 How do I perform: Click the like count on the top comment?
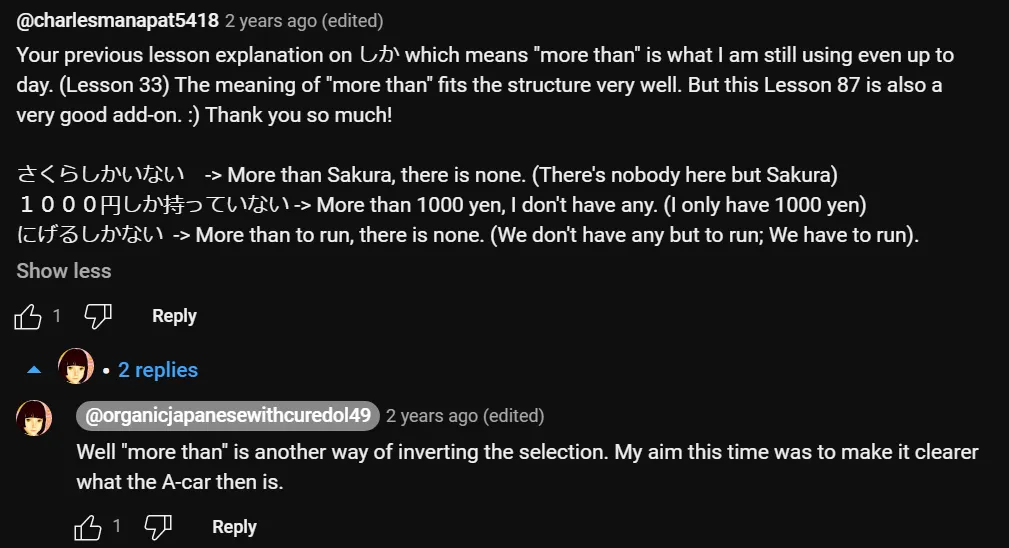pyautogui.click(x=57, y=316)
